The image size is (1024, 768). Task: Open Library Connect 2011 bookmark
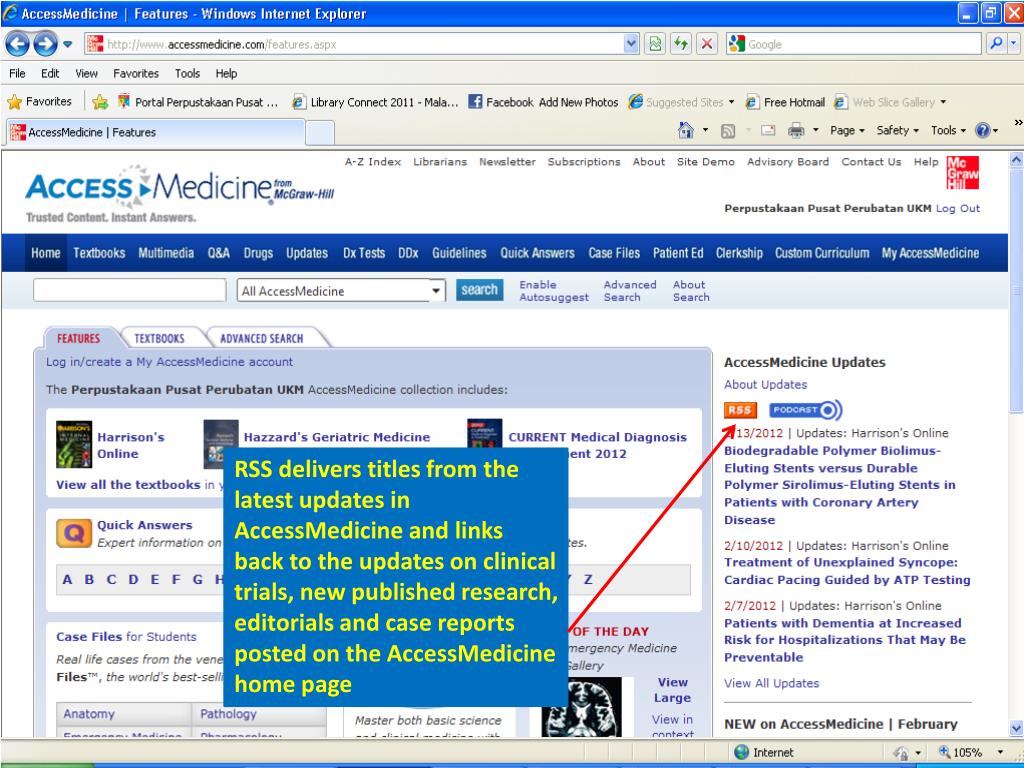click(376, 102)
